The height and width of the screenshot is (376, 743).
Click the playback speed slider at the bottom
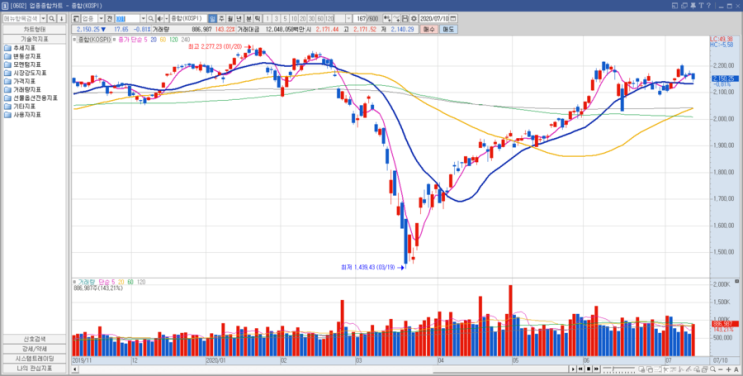tap(619, 369)
